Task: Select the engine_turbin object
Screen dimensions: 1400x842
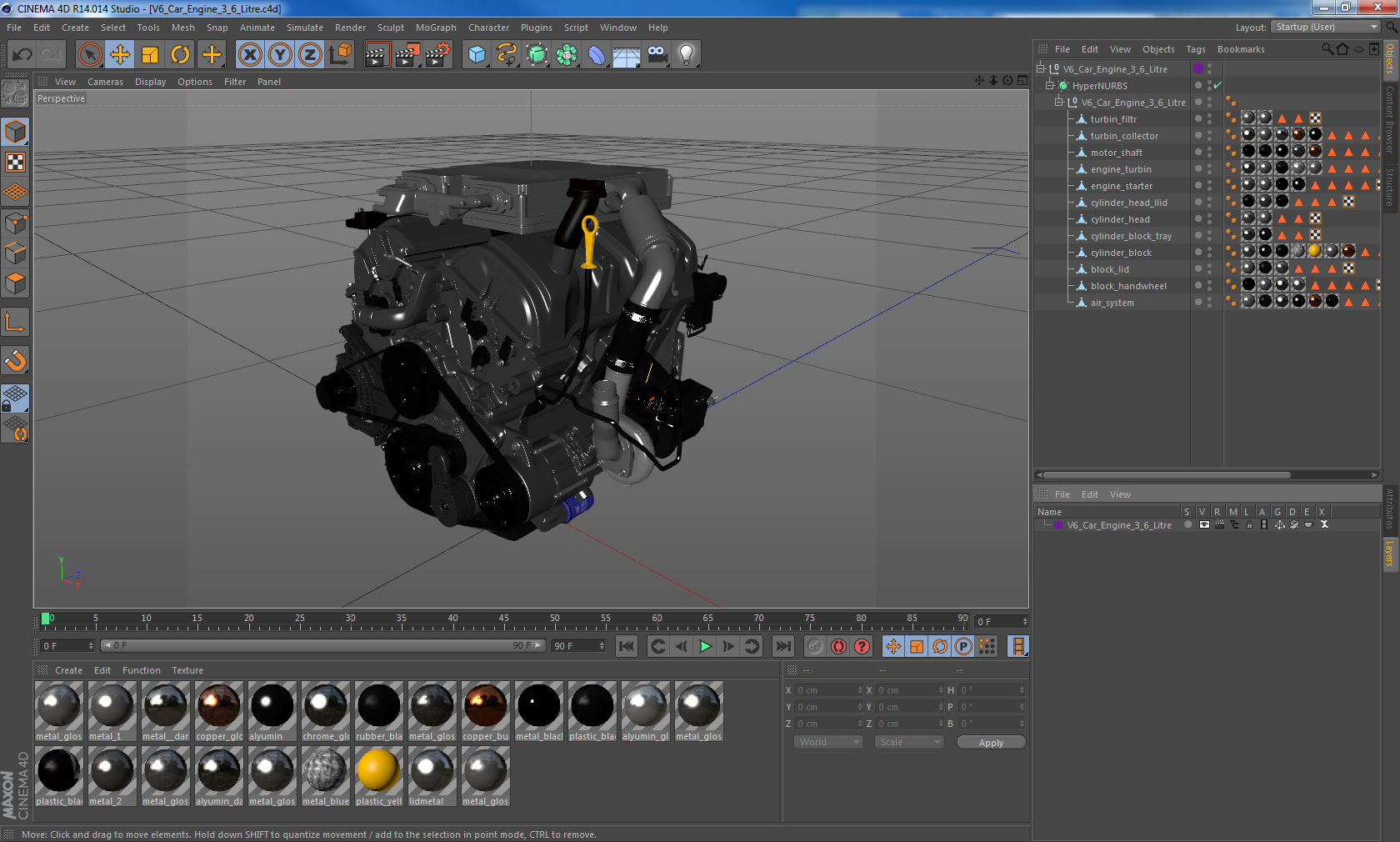Action: 1121,169
